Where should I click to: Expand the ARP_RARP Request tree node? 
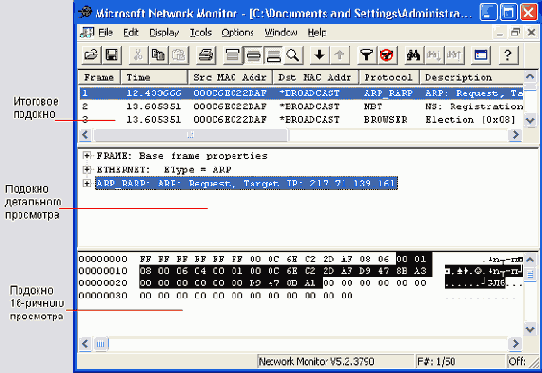point(87,183)
